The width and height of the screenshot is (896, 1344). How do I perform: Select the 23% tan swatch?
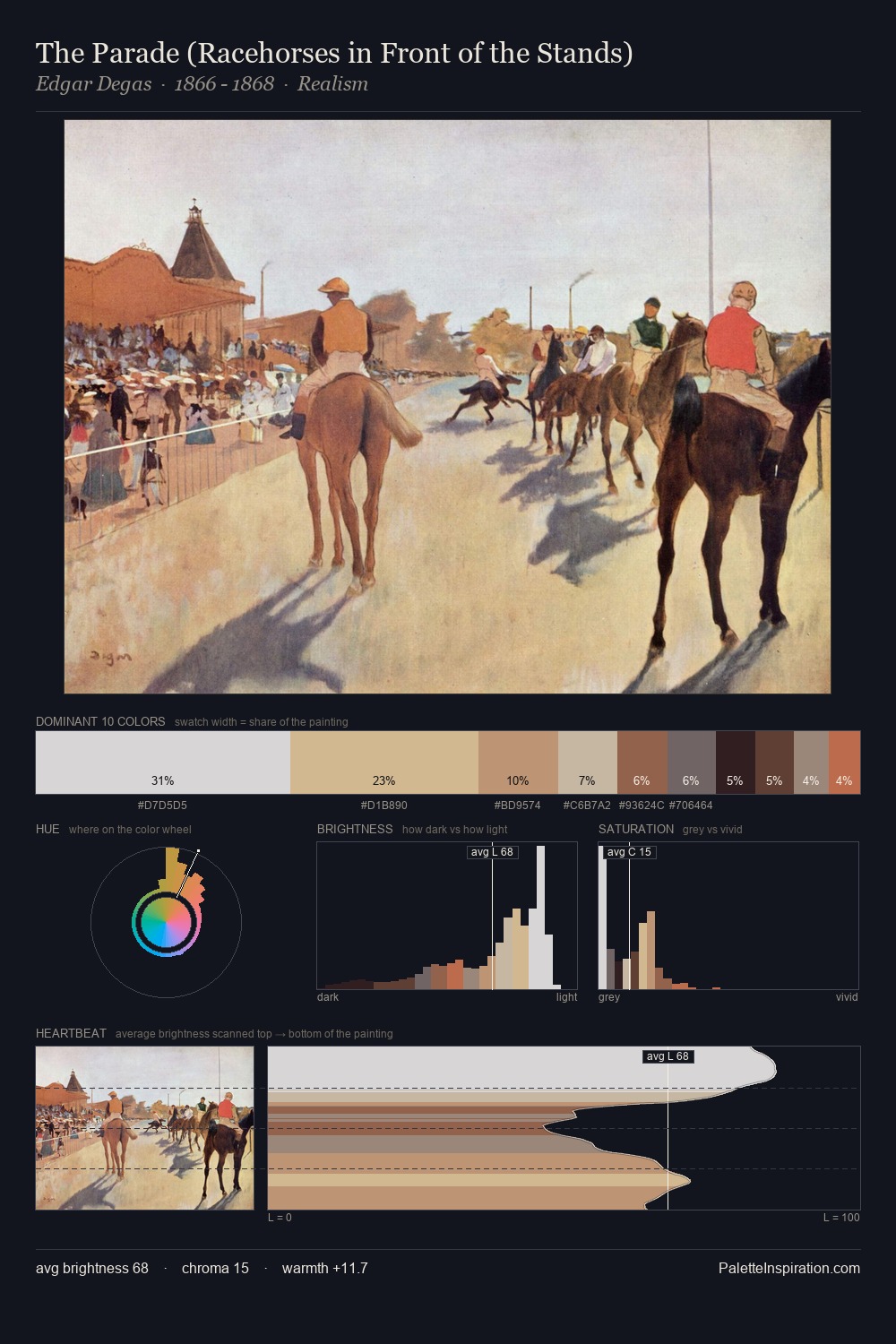[x=384, y=762]
